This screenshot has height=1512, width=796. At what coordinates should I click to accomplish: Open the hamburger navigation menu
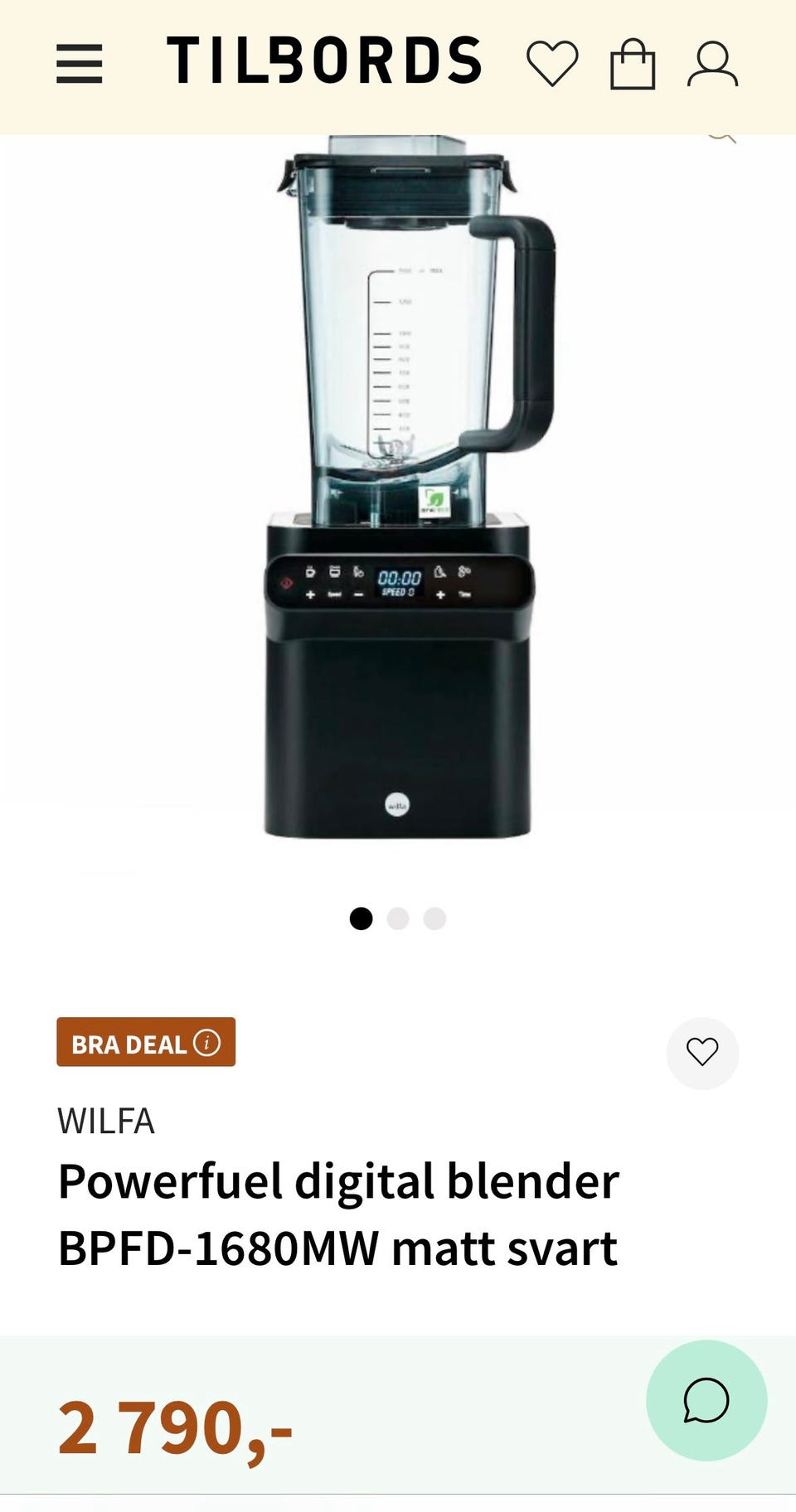click(80, 64)
